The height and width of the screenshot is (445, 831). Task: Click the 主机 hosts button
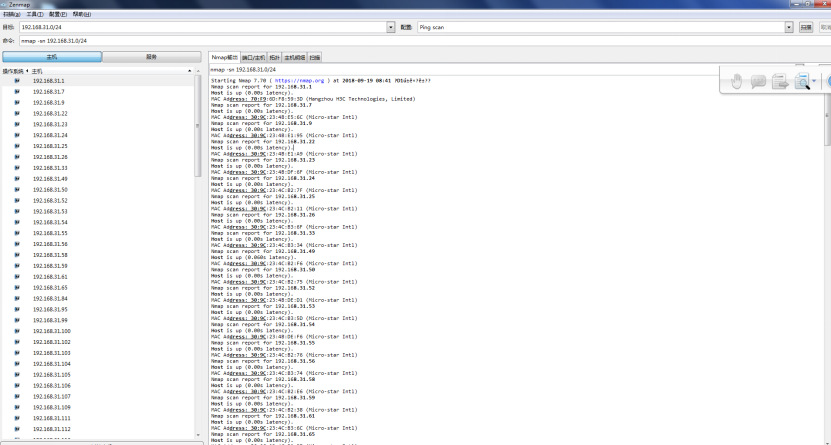pyautogui.click(x=51, y=57)
